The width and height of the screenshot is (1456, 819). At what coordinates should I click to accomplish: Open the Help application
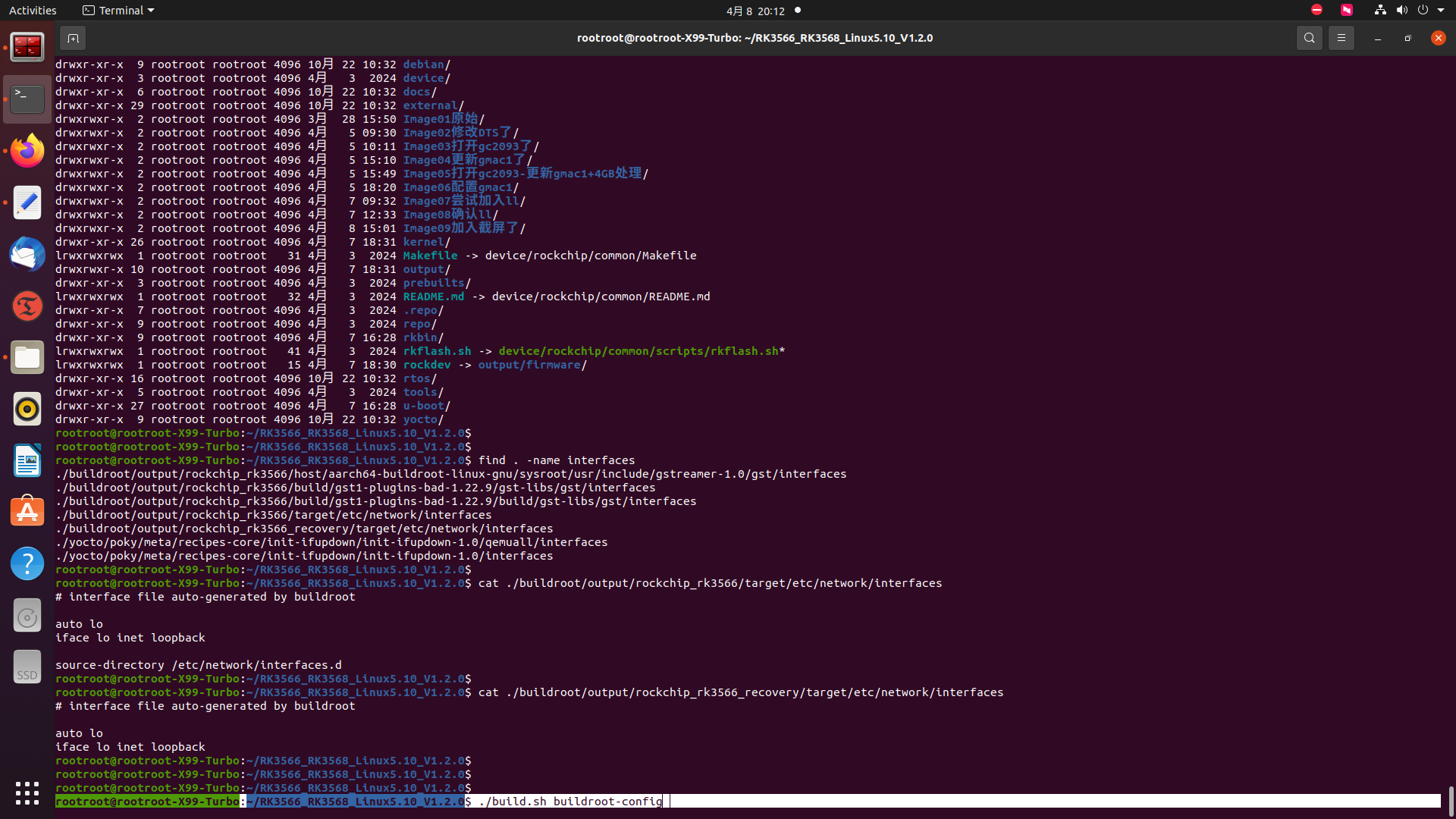pos(27,563)
